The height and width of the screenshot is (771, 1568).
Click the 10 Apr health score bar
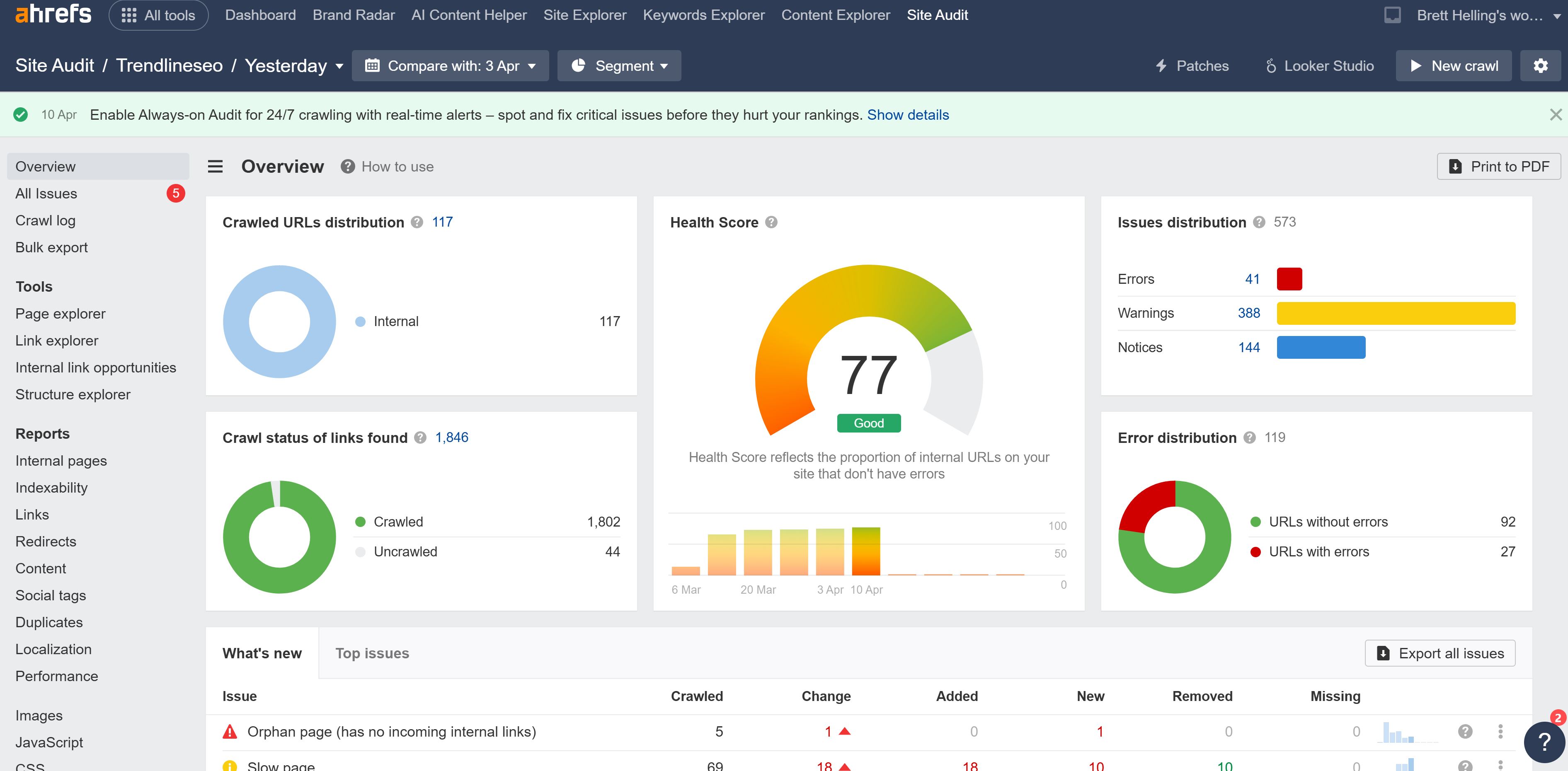865,551
